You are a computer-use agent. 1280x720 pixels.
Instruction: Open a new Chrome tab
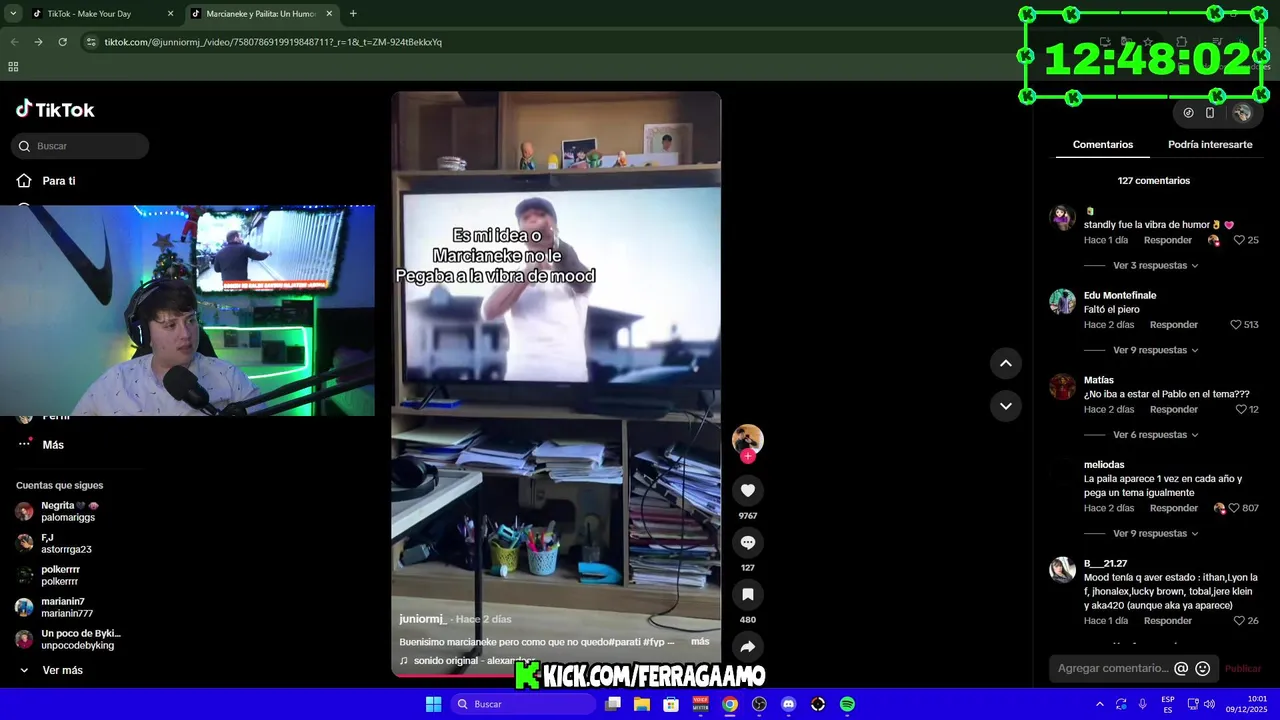(x=353, y=14)
